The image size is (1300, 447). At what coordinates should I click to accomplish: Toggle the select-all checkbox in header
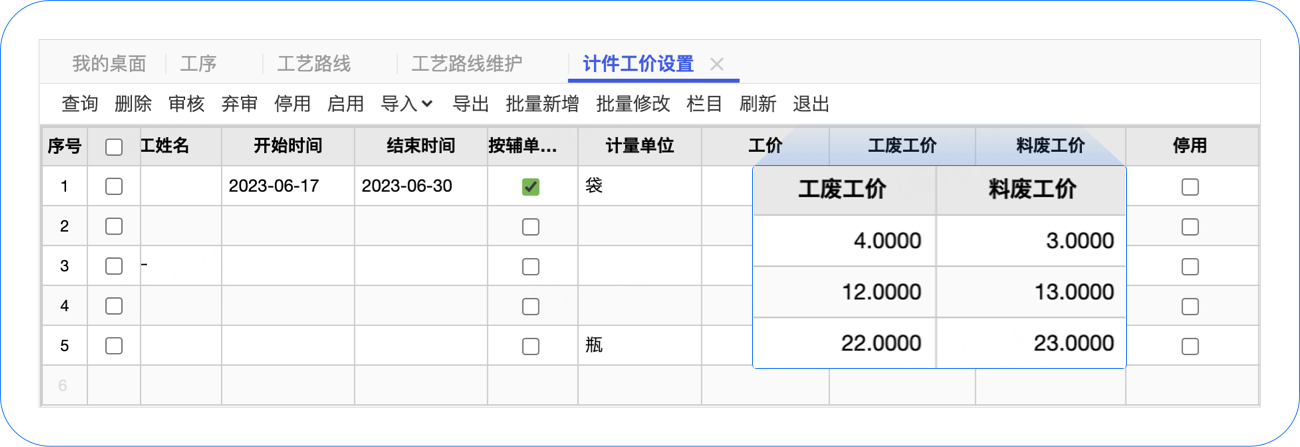114,147
